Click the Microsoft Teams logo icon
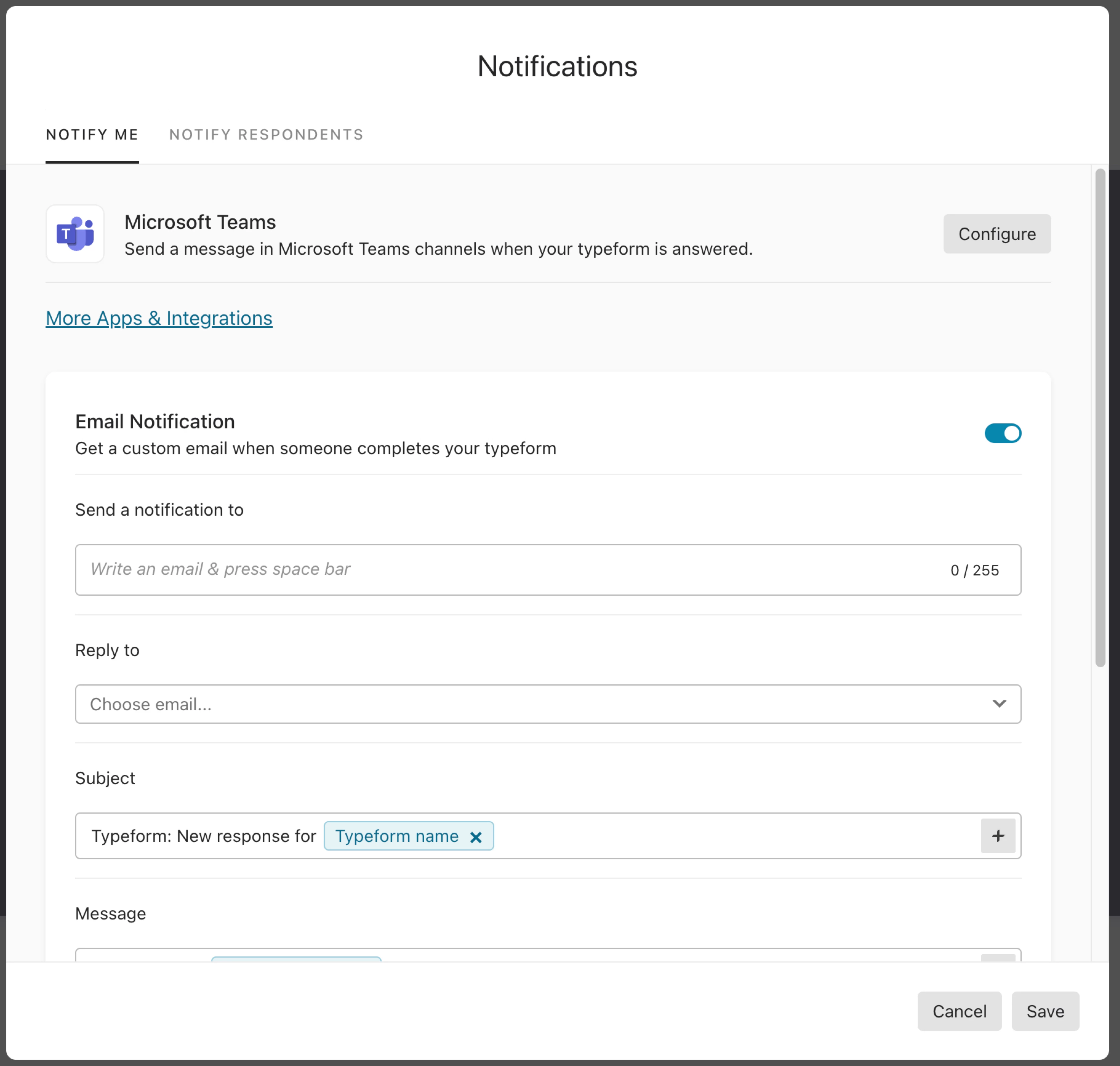Image resolution: width=1120 pixels, height=1066 pixels. point(75,233)
